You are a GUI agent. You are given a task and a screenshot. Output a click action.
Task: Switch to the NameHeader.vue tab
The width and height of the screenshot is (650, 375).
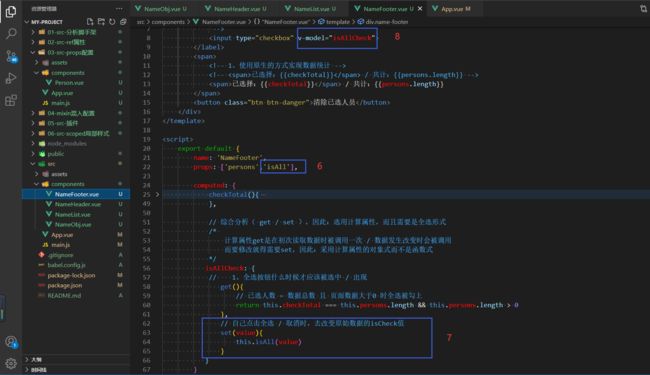click(x=235, y=8)
